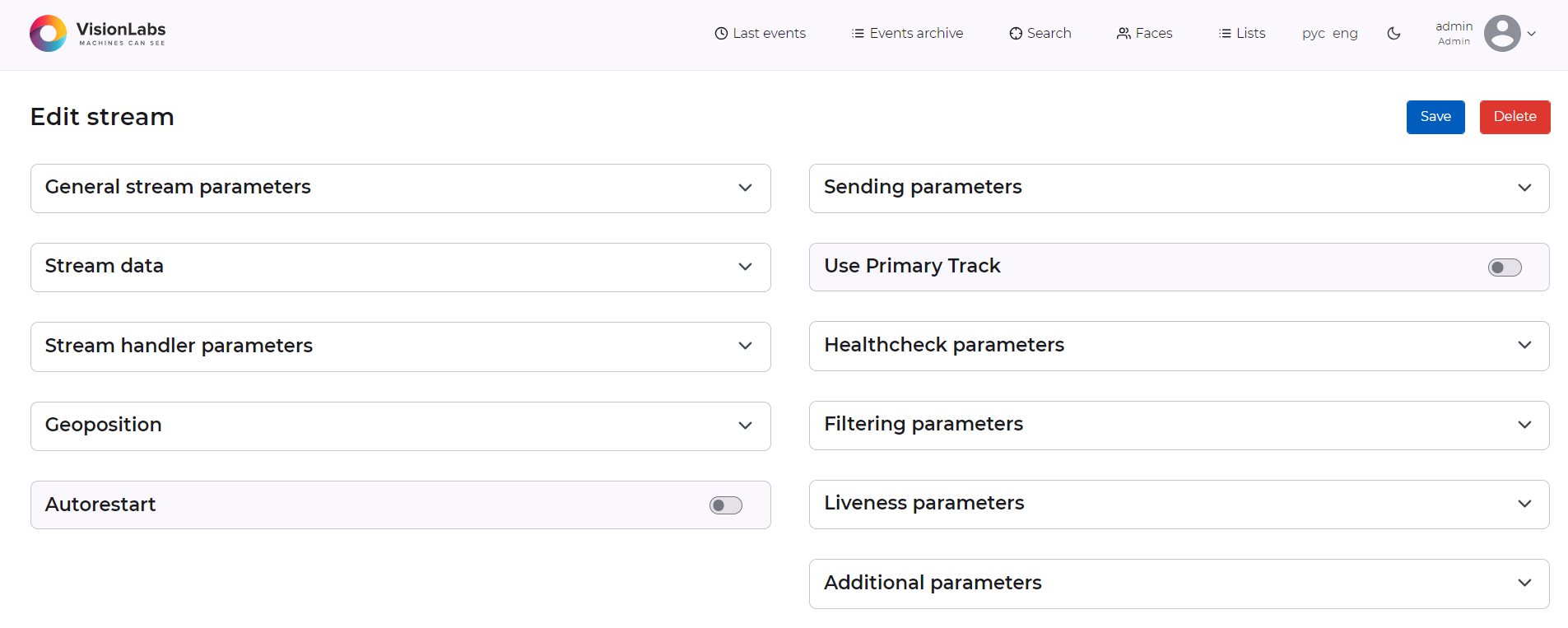Enable the Autorestart toggle
The width and height of the screenshot is (1568, 628).
(x=725, y=505)
